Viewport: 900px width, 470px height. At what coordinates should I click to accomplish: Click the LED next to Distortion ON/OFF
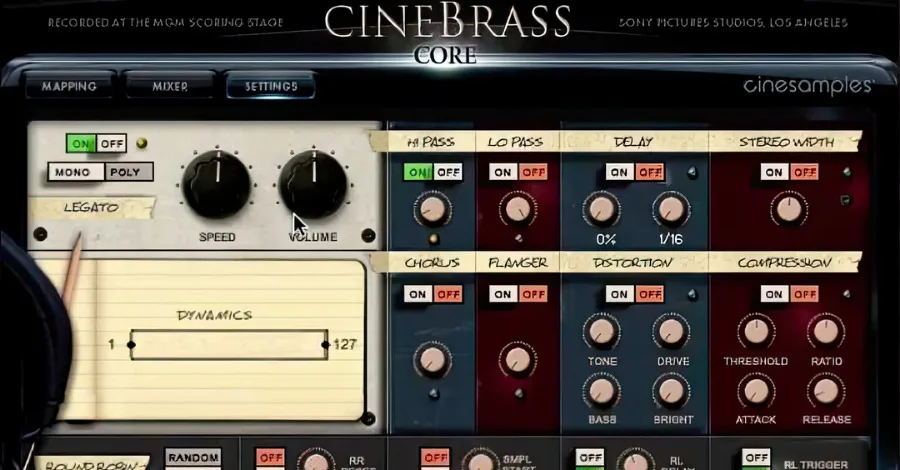(x=693, y=294)
